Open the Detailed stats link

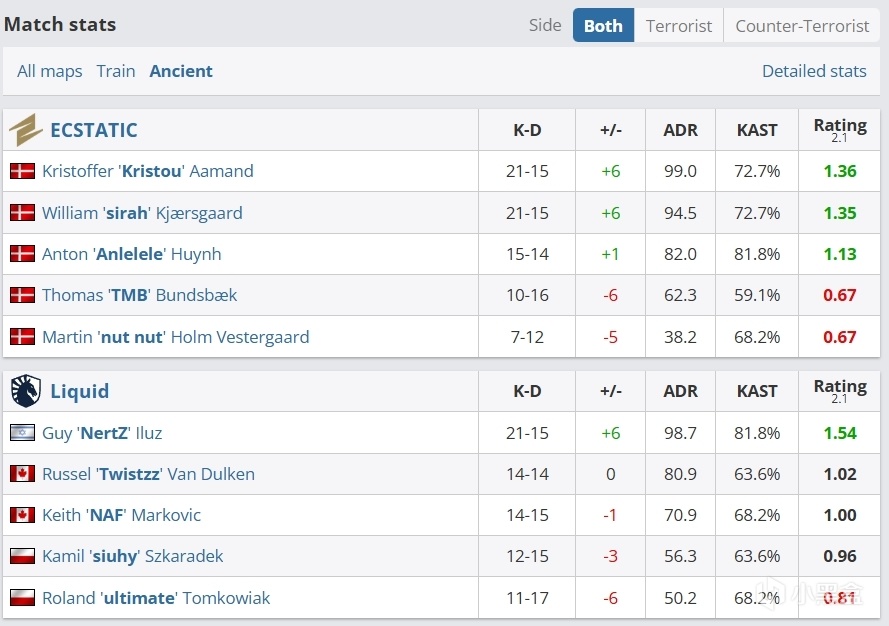(x=814, y=71)
